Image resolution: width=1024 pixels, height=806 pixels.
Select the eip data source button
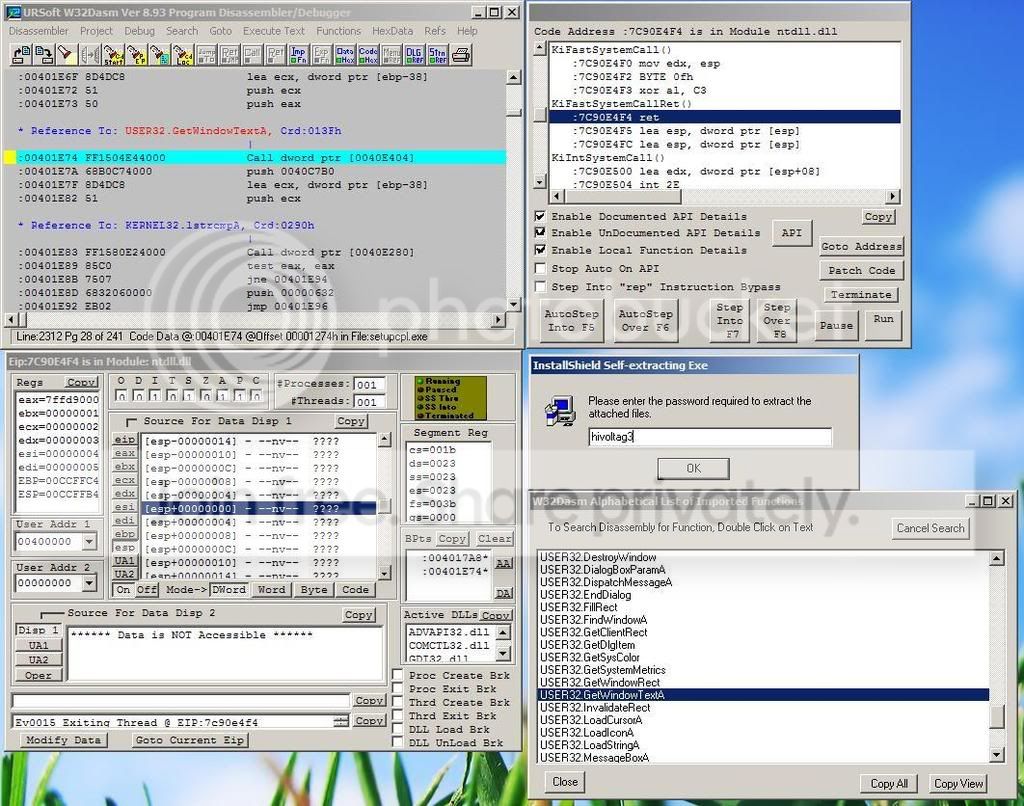coord(124,440)
